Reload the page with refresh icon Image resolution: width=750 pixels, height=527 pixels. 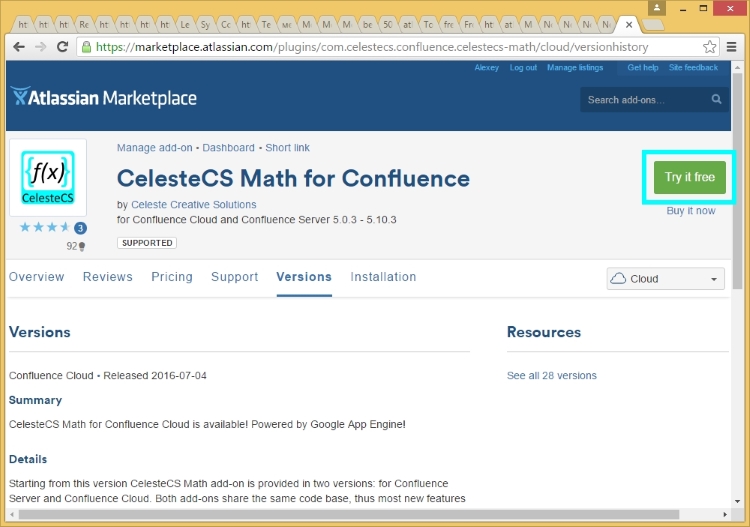(62, 47)
